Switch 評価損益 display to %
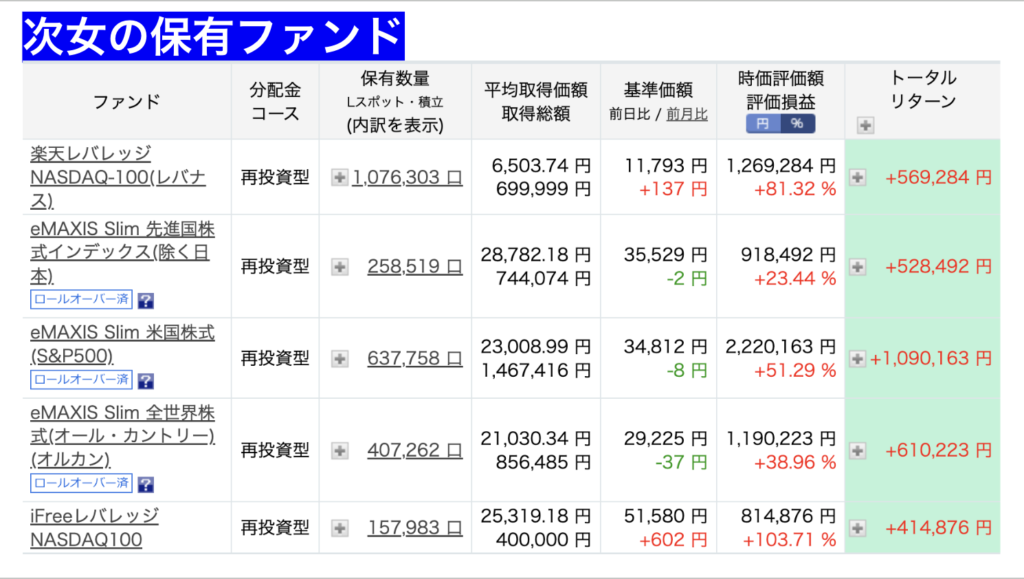The width and height of the screenshot is (1024, 579). [797, 124]
